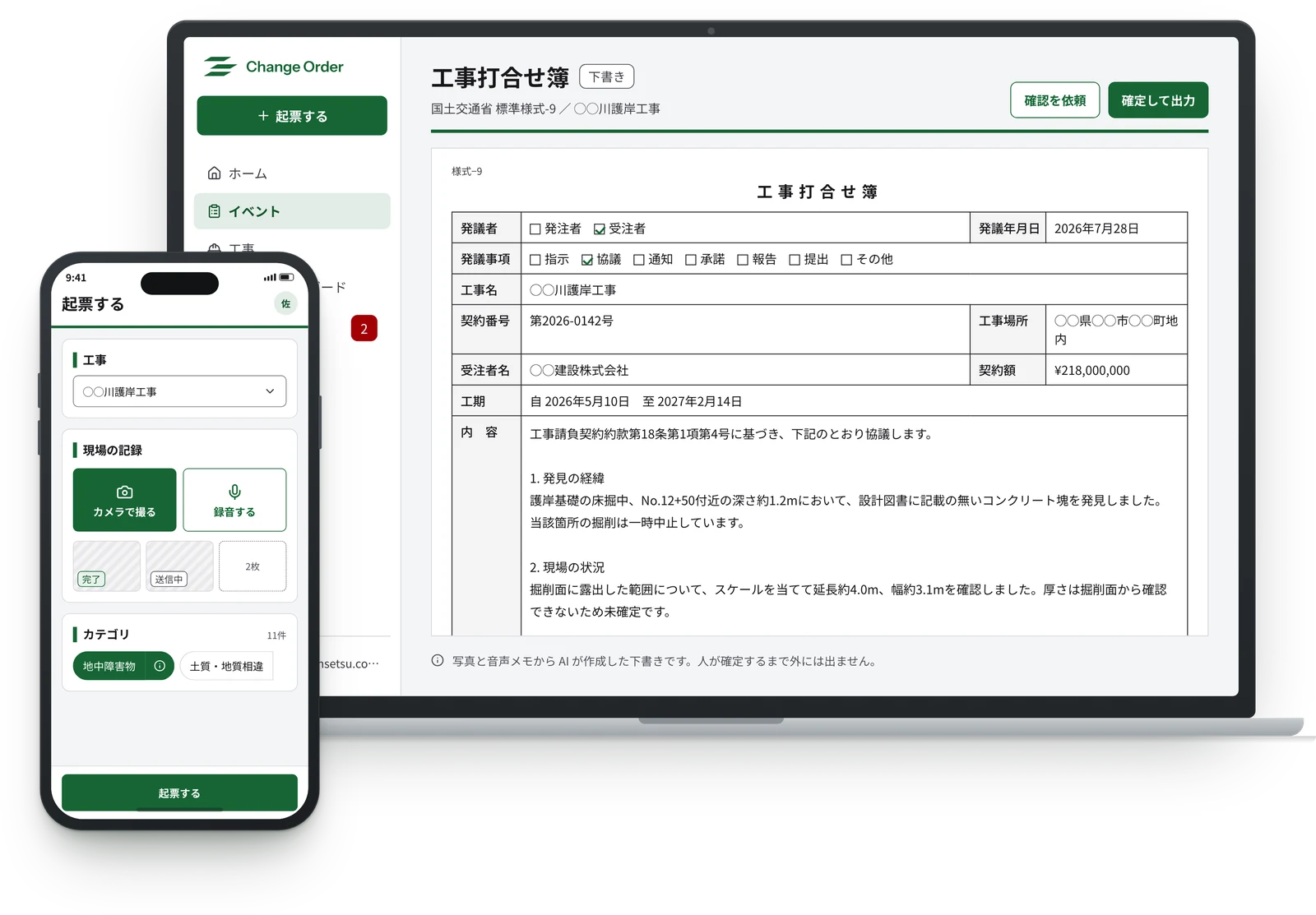Click 確定して出力 button

pyautogui.click(x=1158, y=100)
